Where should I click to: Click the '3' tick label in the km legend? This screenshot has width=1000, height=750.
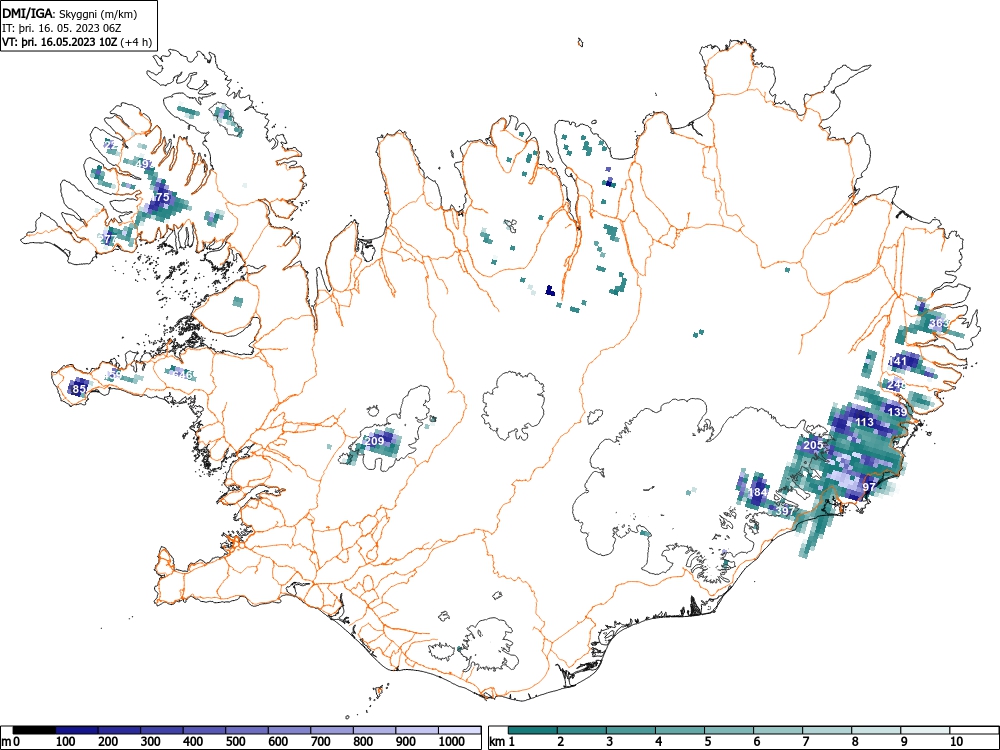pyautogui.click(x=610, y=742)
